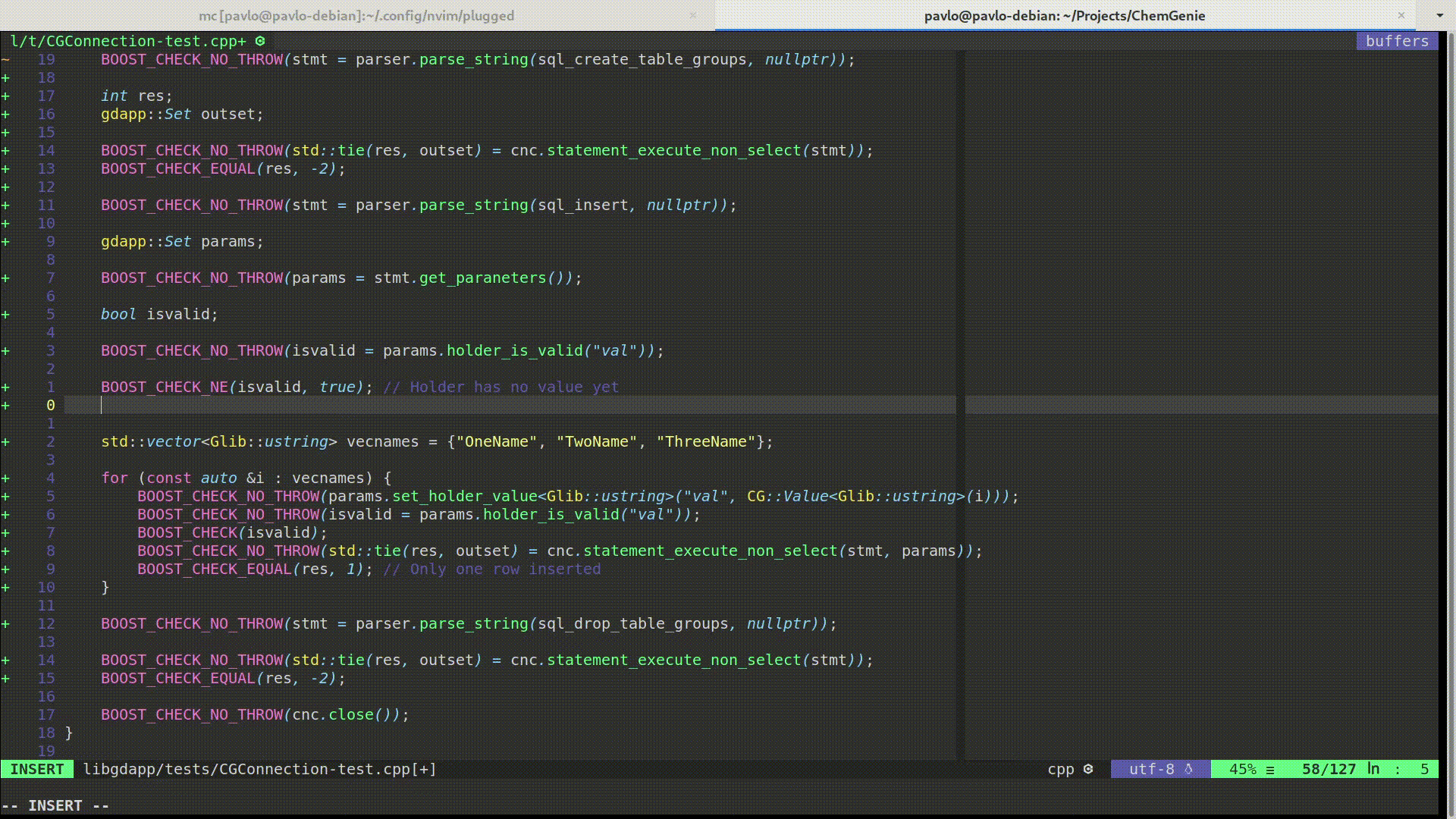Click the buffers label at top right
Image resolution: width=1456 pixels, height=819 pixels.
click(1396, 42)
